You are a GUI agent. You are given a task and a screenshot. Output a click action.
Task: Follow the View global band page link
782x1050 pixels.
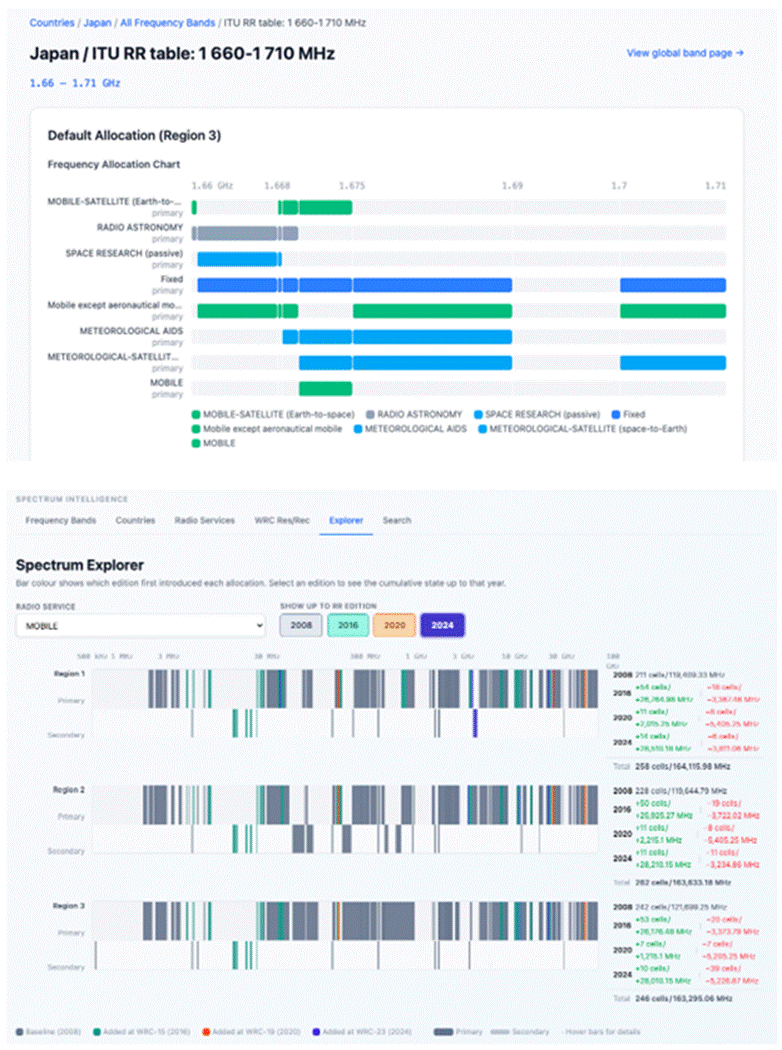[685, 53]
